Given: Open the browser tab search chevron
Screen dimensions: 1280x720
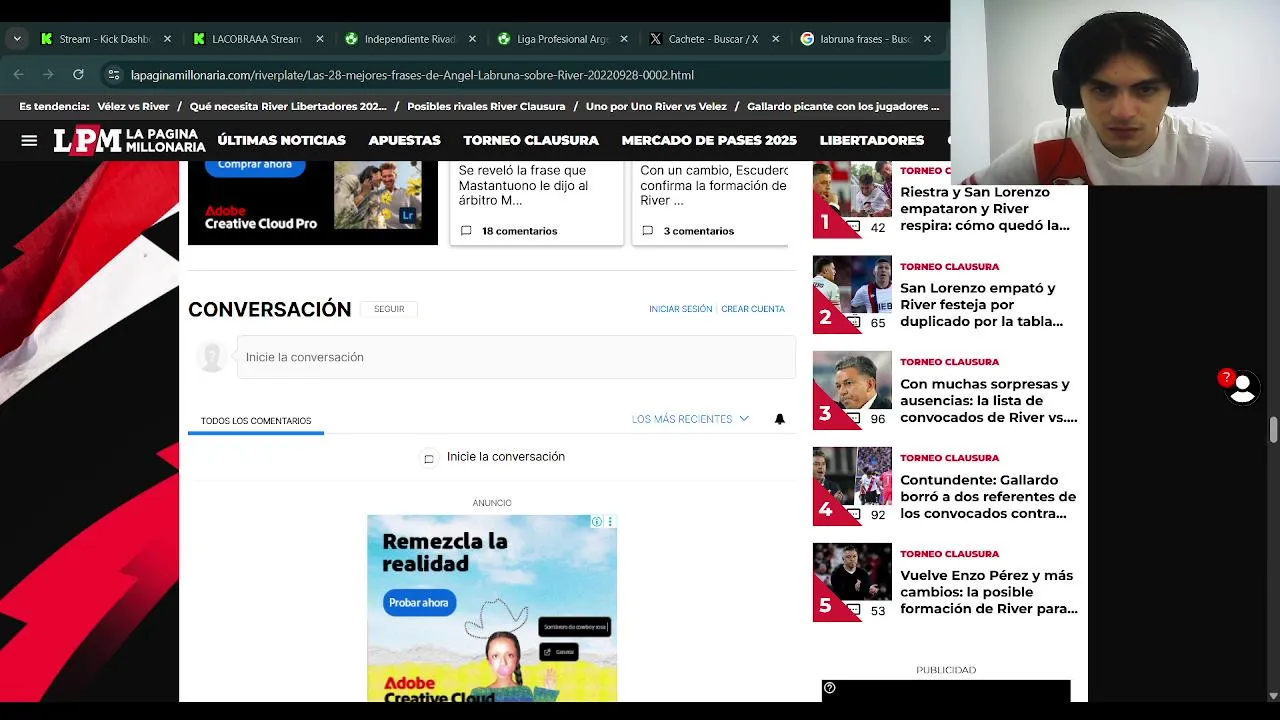Looking at the screenshot, I should [x=17, y=39].
